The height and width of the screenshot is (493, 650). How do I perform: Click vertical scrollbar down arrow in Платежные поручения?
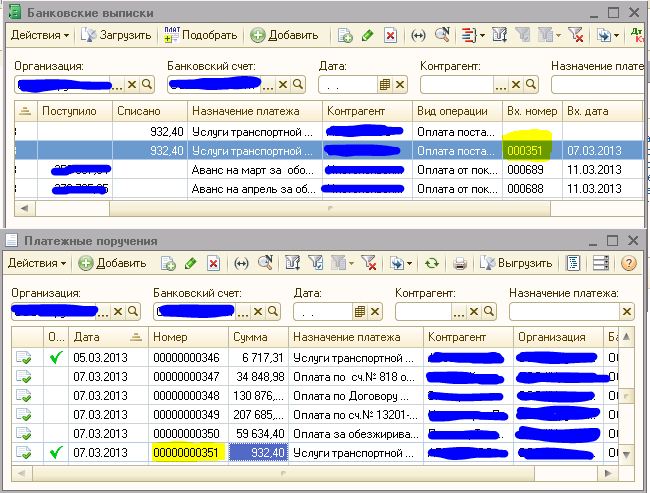pyautogui.click(x=626, y=455)
